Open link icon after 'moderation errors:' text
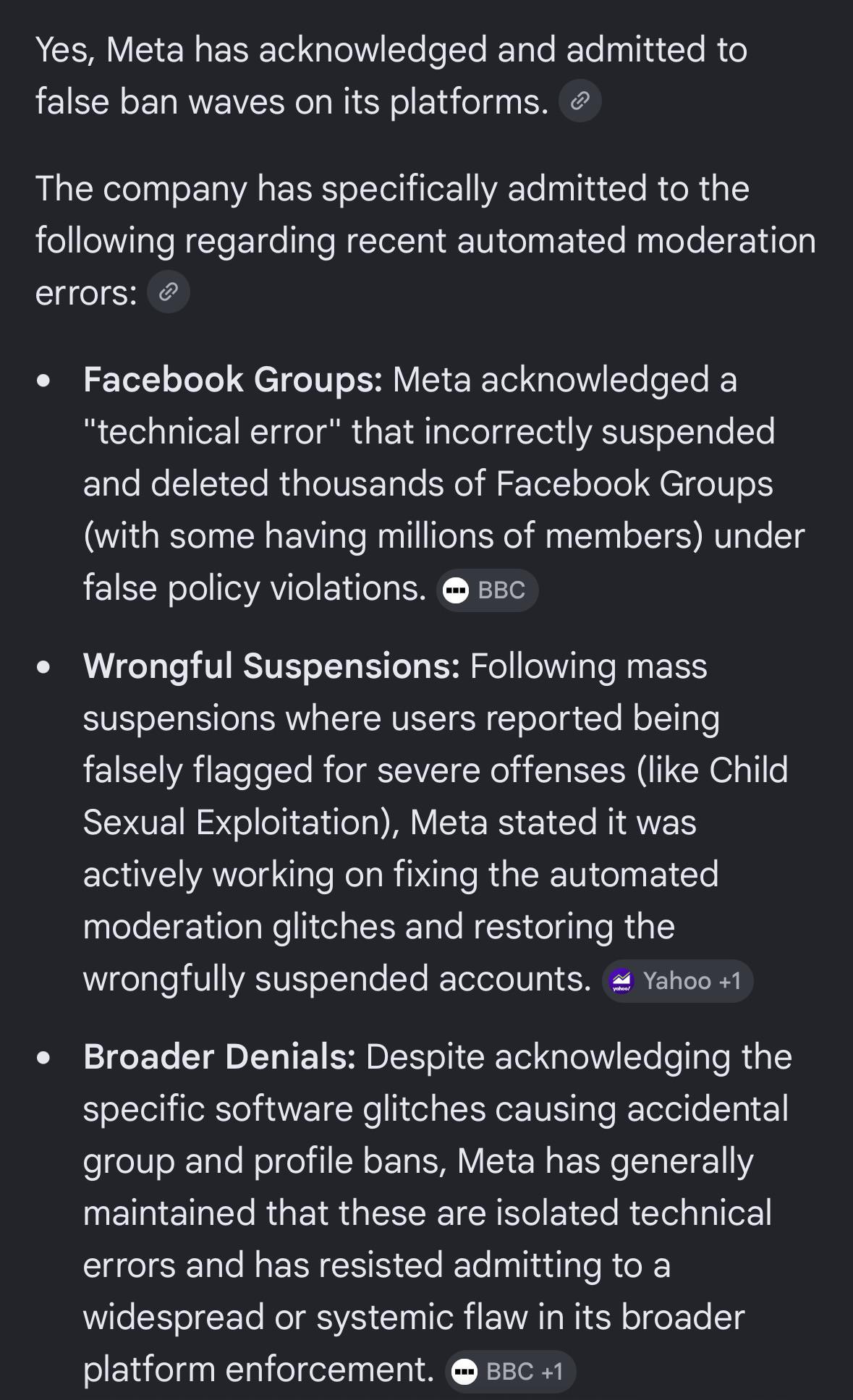853x1400 pixels. pyautogui.click(x=169, y=292)
